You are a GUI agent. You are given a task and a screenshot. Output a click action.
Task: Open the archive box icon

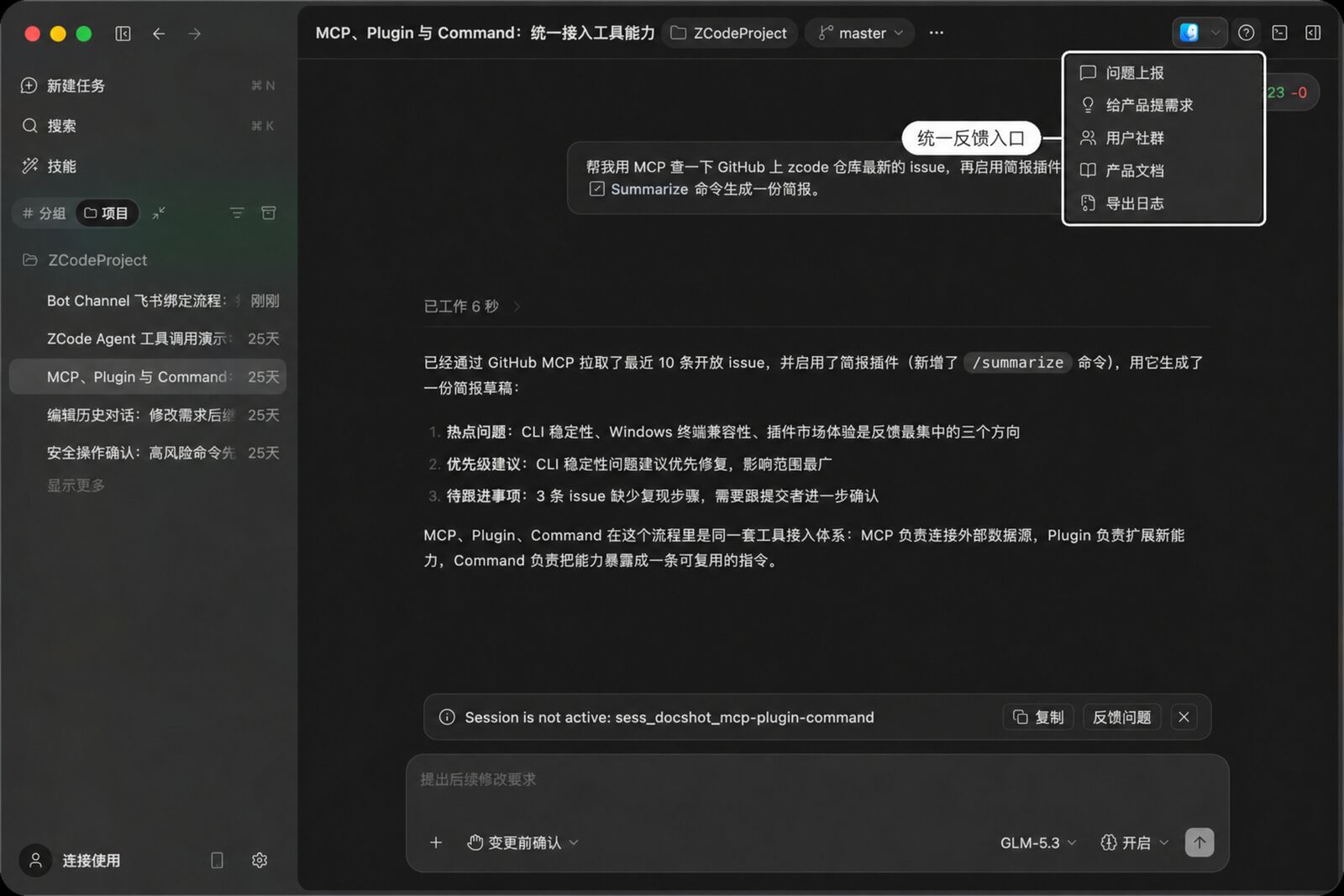269,213
